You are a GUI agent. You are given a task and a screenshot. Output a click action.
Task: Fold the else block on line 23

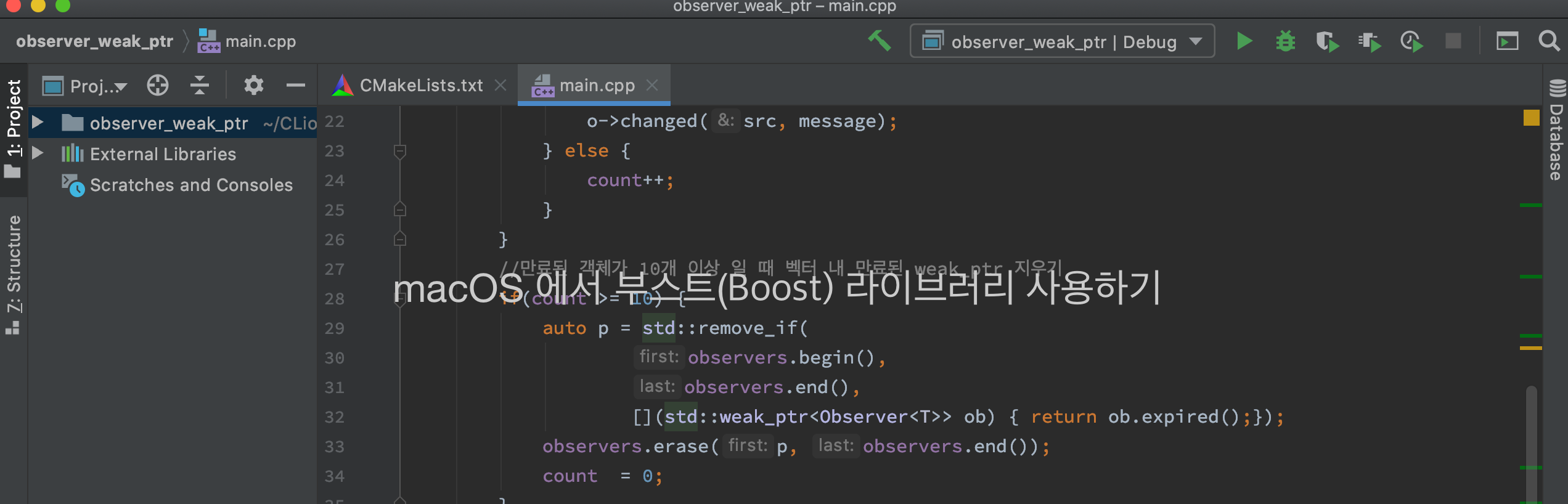400,151
